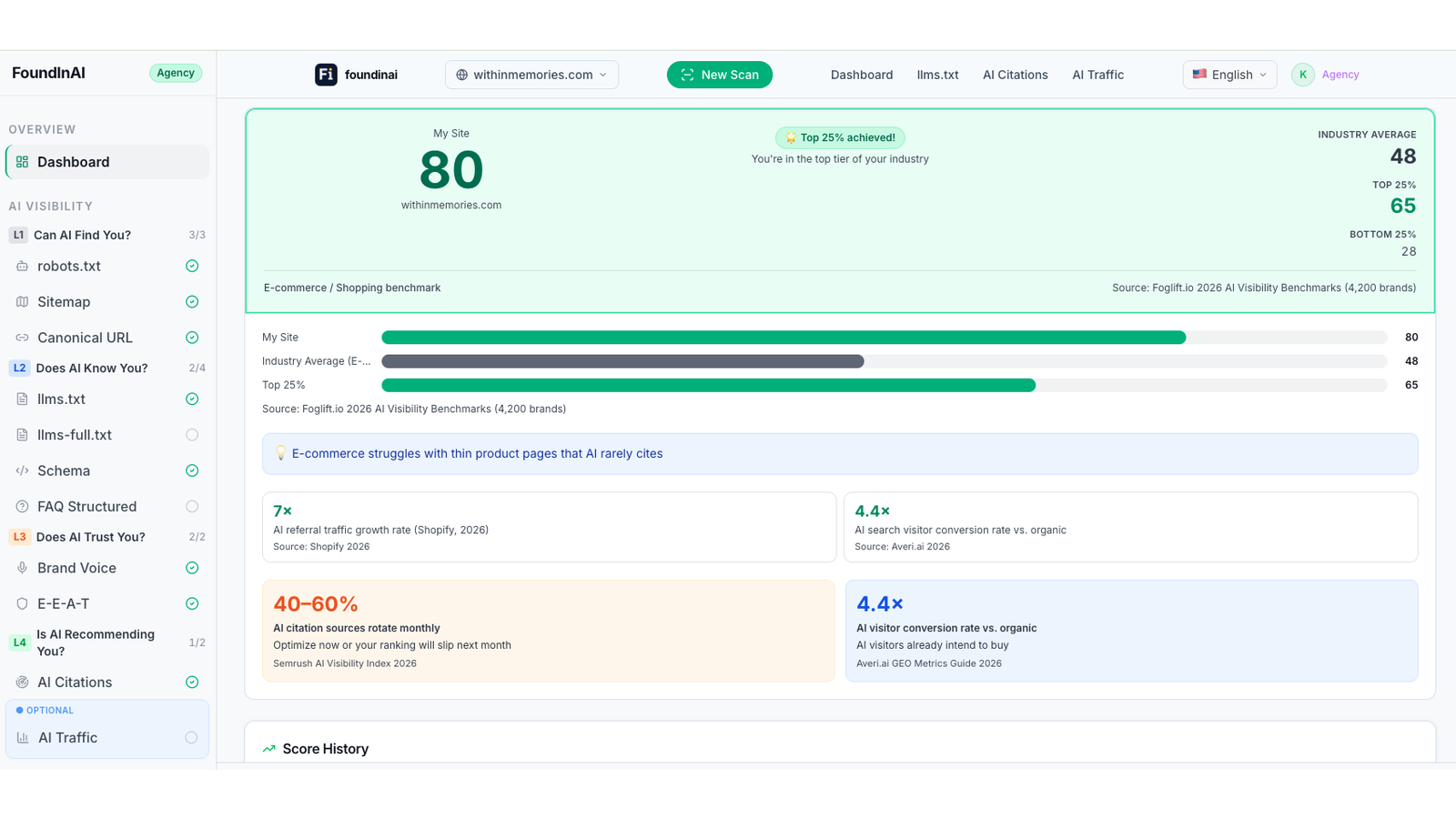This screenshot has width=1456, height=819.
Task: Toggle the AI Citations status check
Action: (x=192, y=682)
